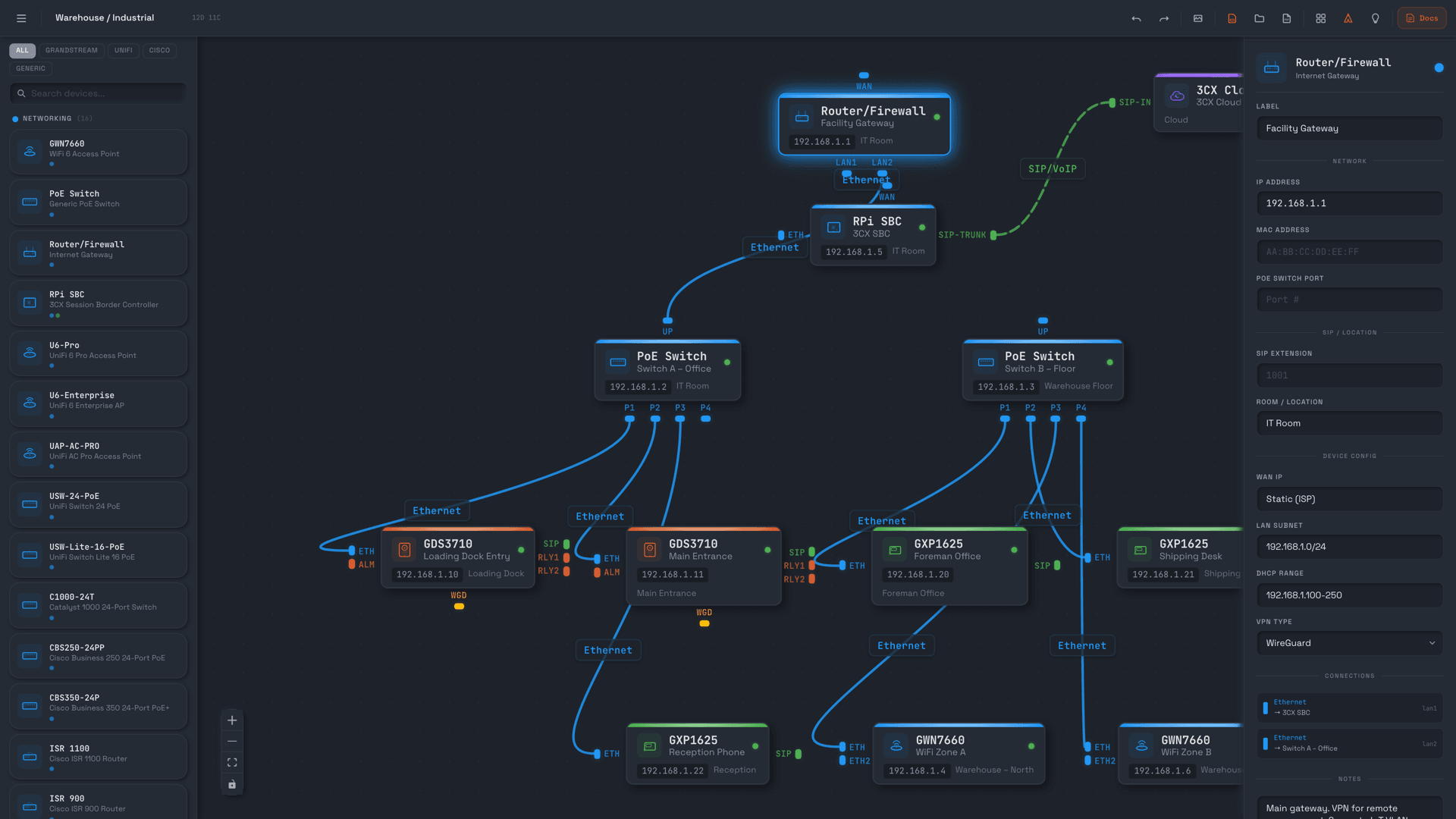
Task: Open the VPN Type WireGuard dropdown
Action: (x=1349, y=642)
